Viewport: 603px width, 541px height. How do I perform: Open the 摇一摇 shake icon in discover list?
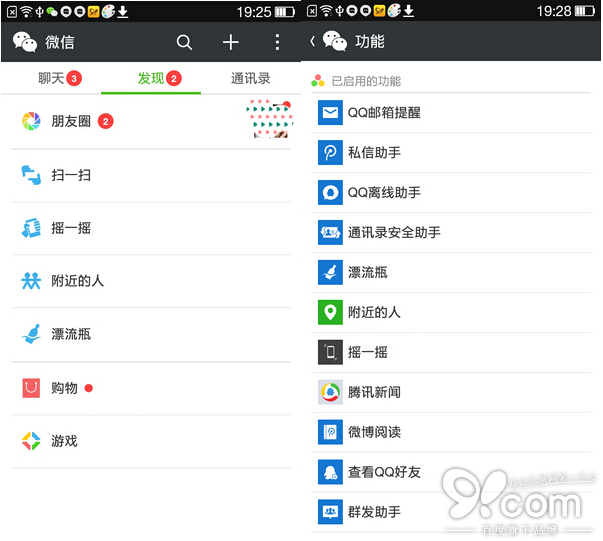coord(31,228)
